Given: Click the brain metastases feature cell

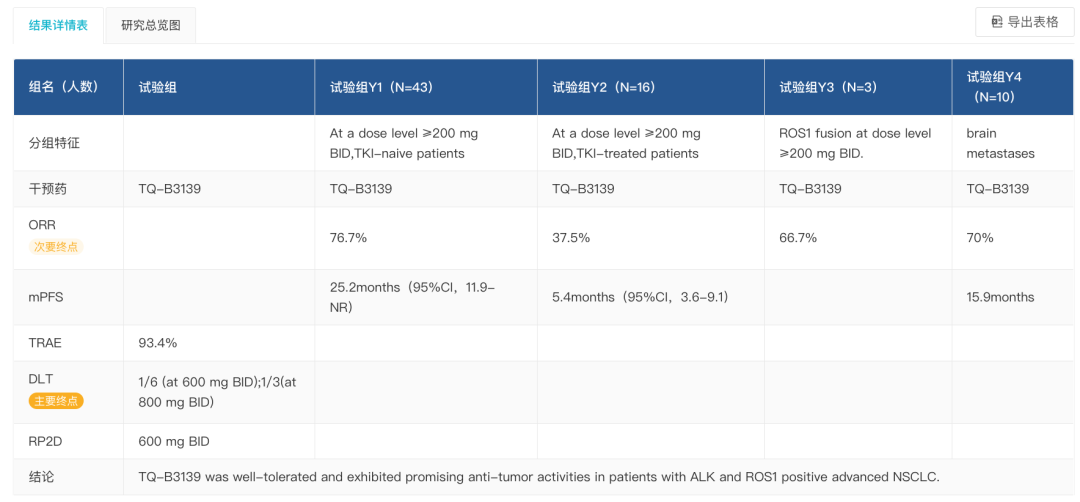Looking at the screenshot, I should tap(1012, 143).
